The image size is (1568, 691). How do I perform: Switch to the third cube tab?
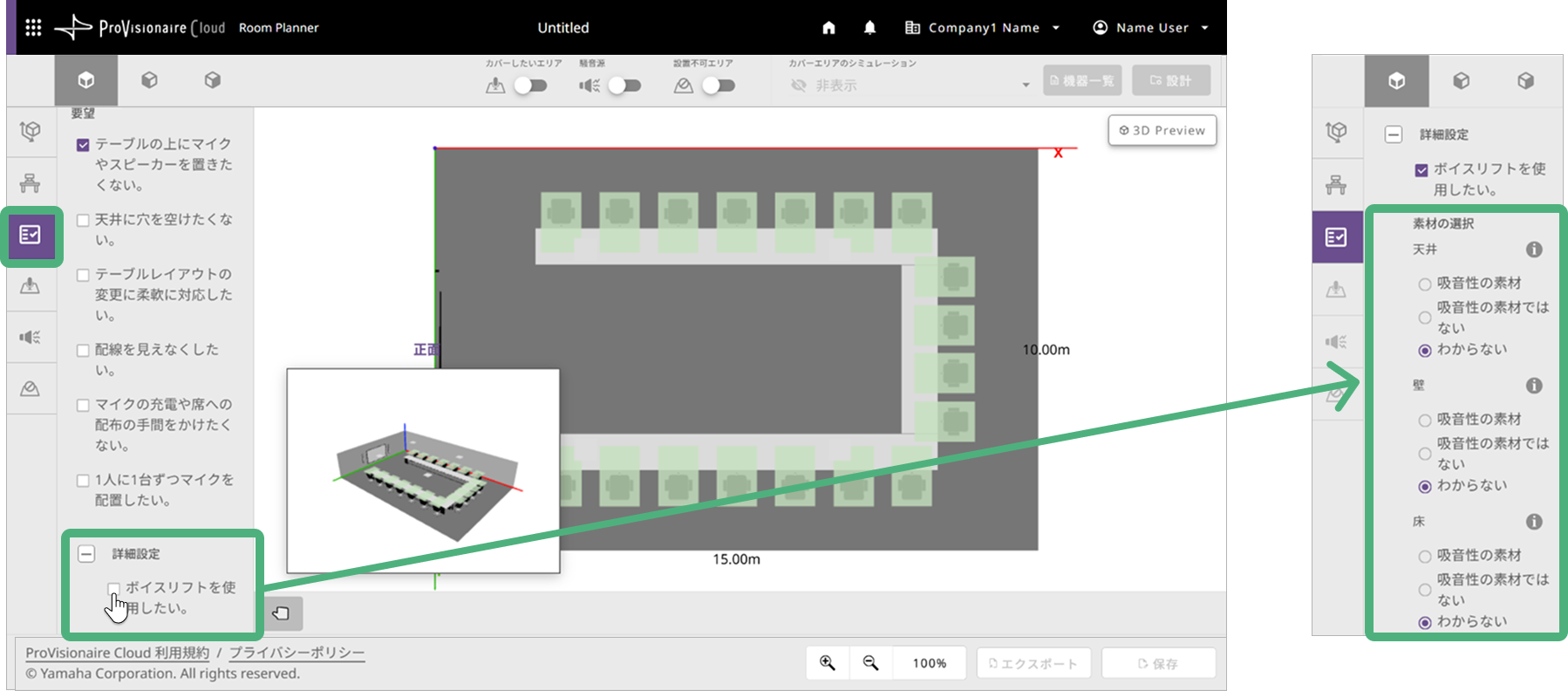[x=212, y=80]
